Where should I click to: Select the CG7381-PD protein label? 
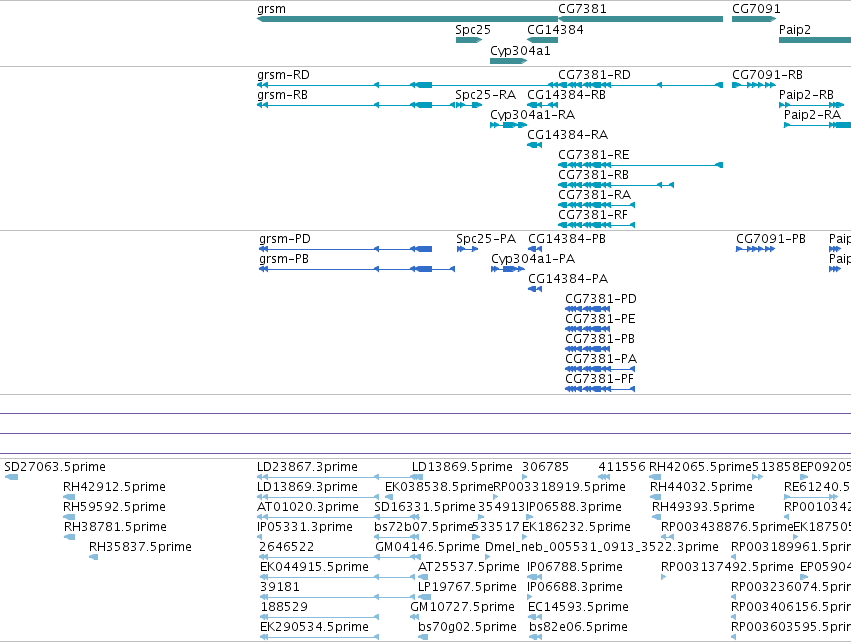click(x=601, y=300)
